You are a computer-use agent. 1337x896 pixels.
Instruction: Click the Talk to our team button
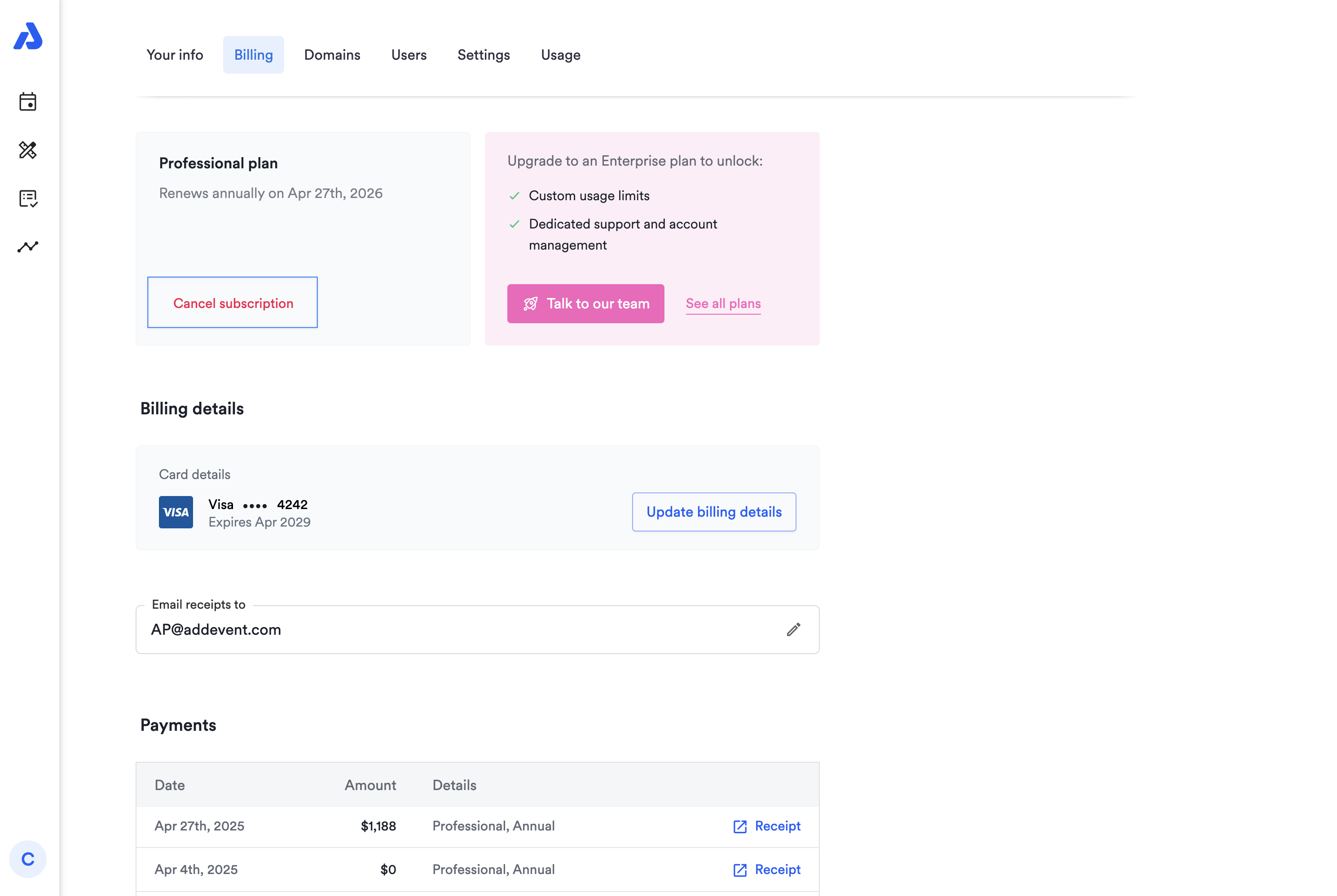pos(585,303)
